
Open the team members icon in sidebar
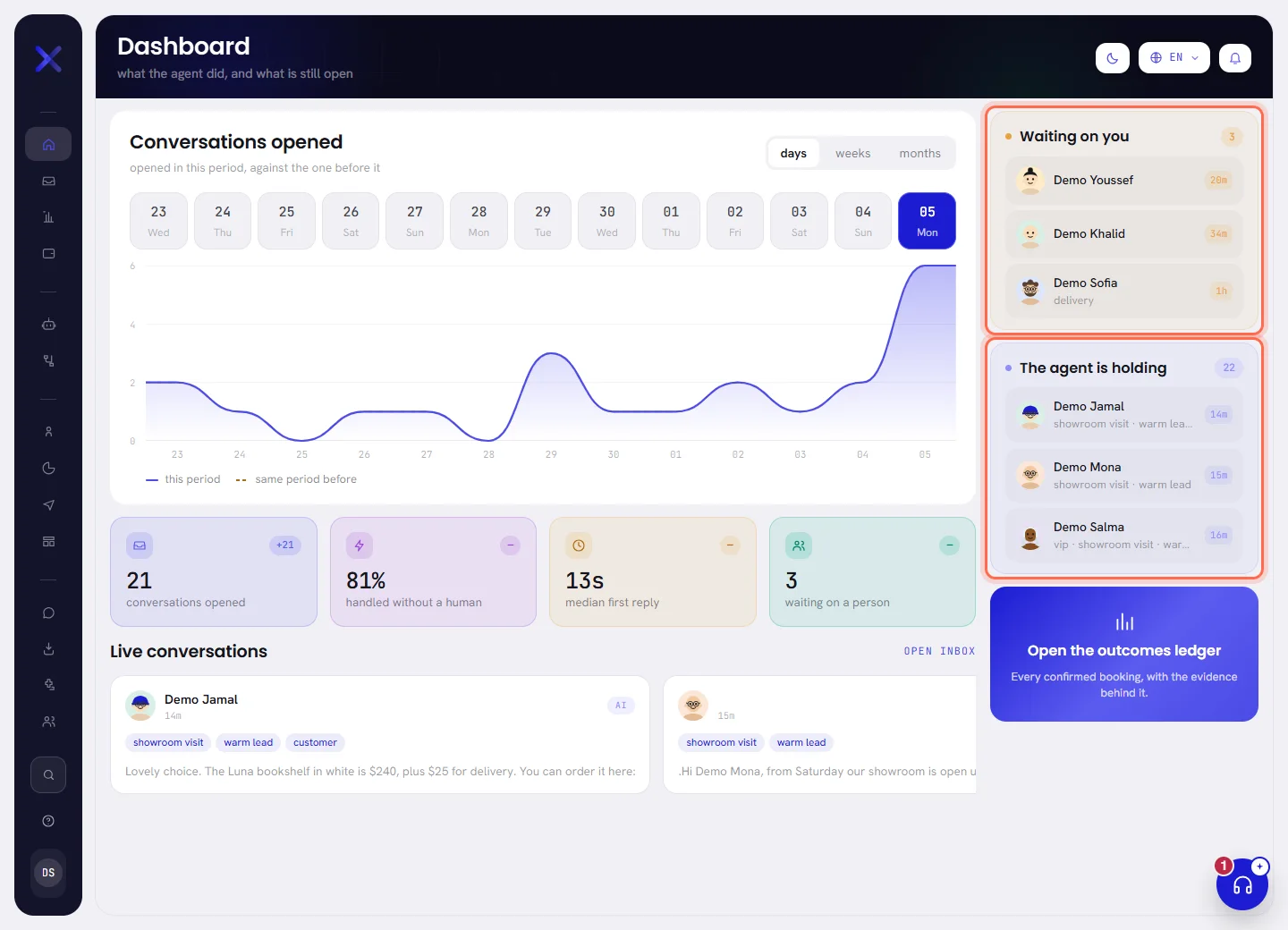point(48,722)
